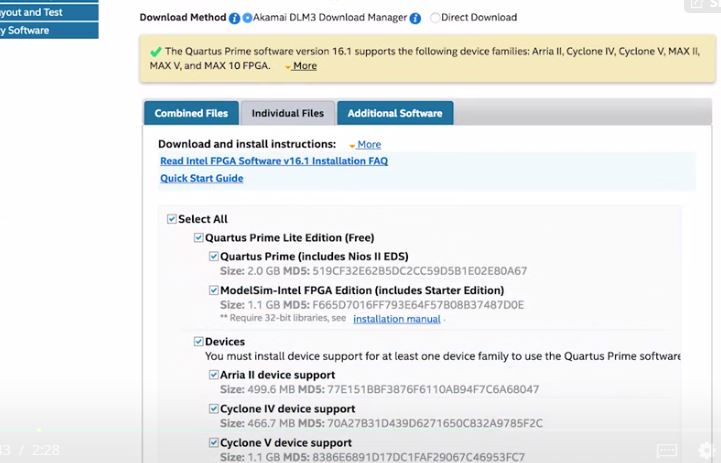Open the Quick Start Guide link
Viewport: 721px width, 463px height.
[201, 179]
